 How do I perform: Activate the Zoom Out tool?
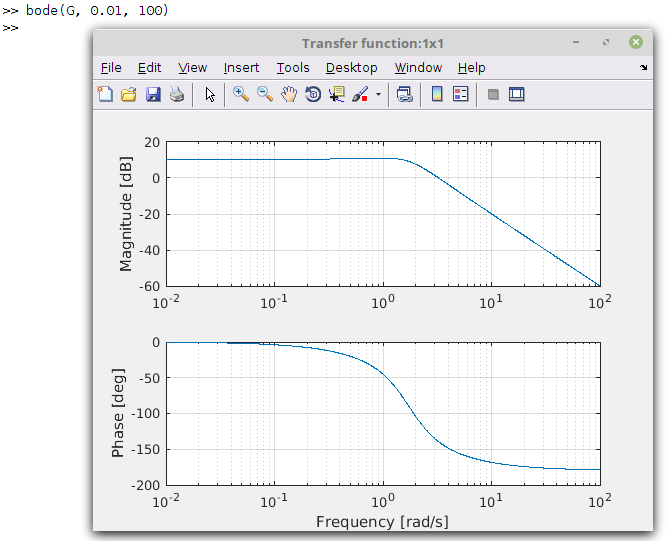point(265,94)
